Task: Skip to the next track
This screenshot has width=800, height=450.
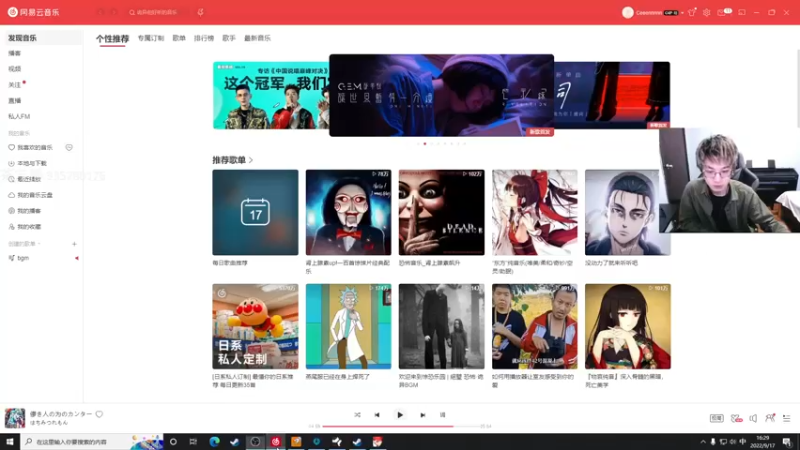Action: click(x=423, y=415)
